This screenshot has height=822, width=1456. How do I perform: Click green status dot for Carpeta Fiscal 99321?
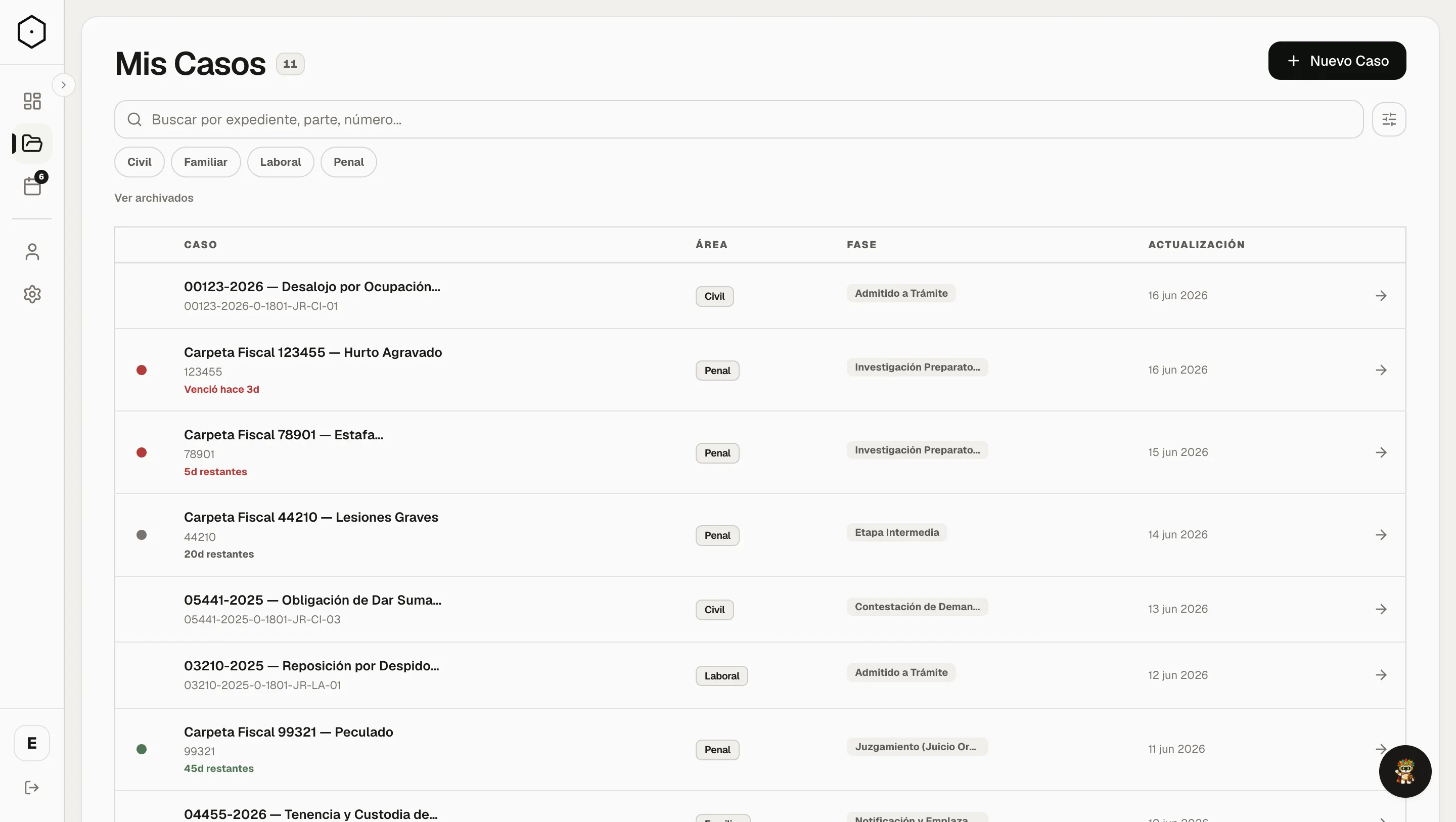[x=142, y=749]
